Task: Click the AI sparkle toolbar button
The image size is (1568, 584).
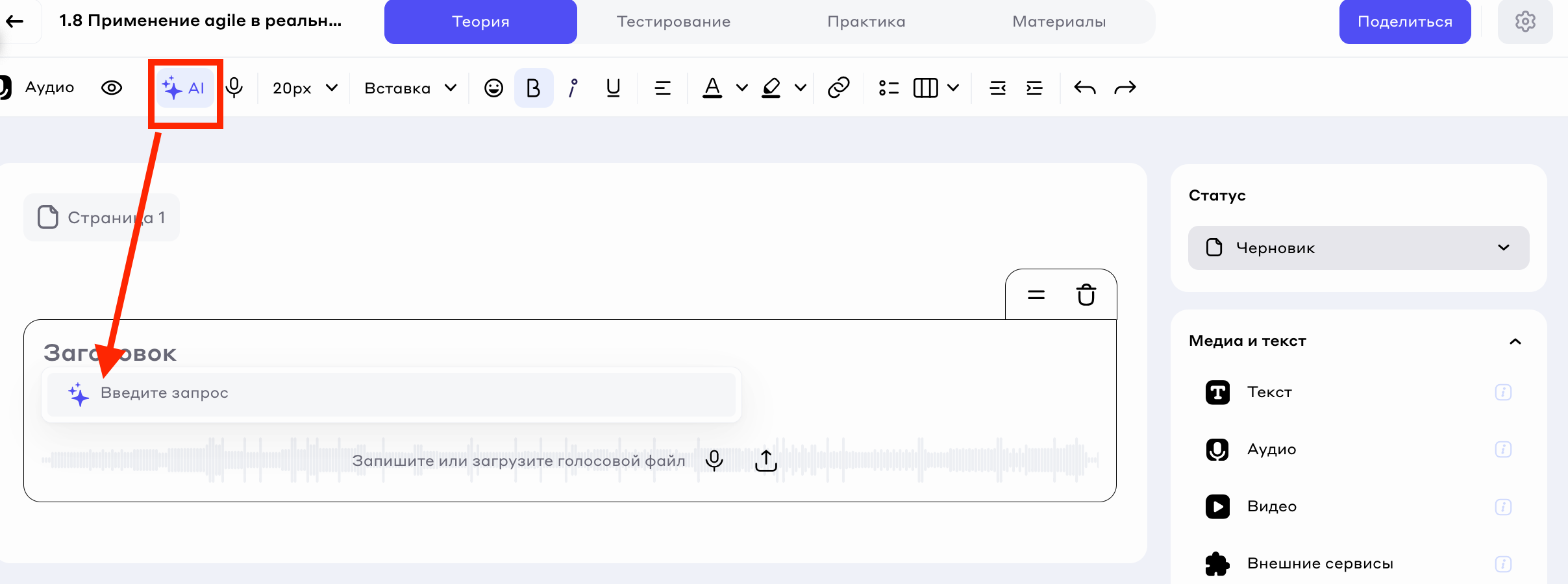Action: pos(184,88)
